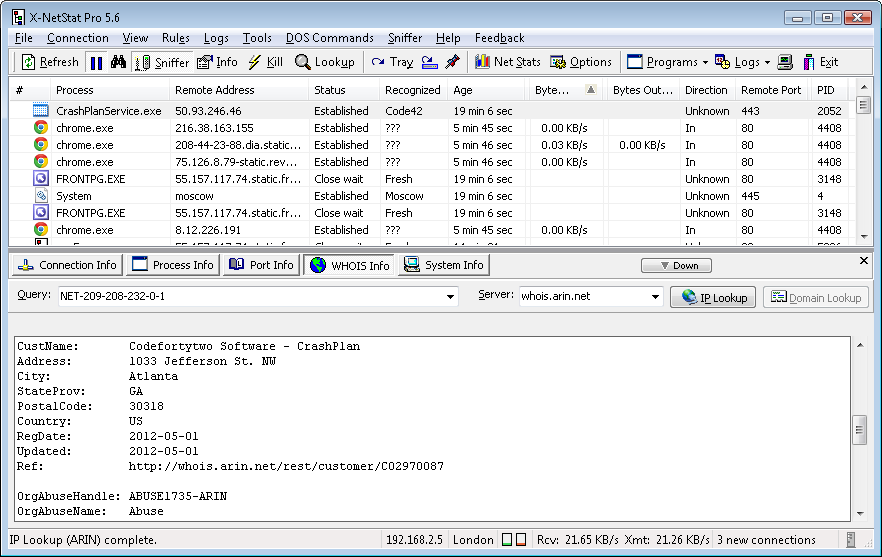This screenshot has width=882, height=557.
Task: Click the red traffic indicator box
Action: [521, 540]
